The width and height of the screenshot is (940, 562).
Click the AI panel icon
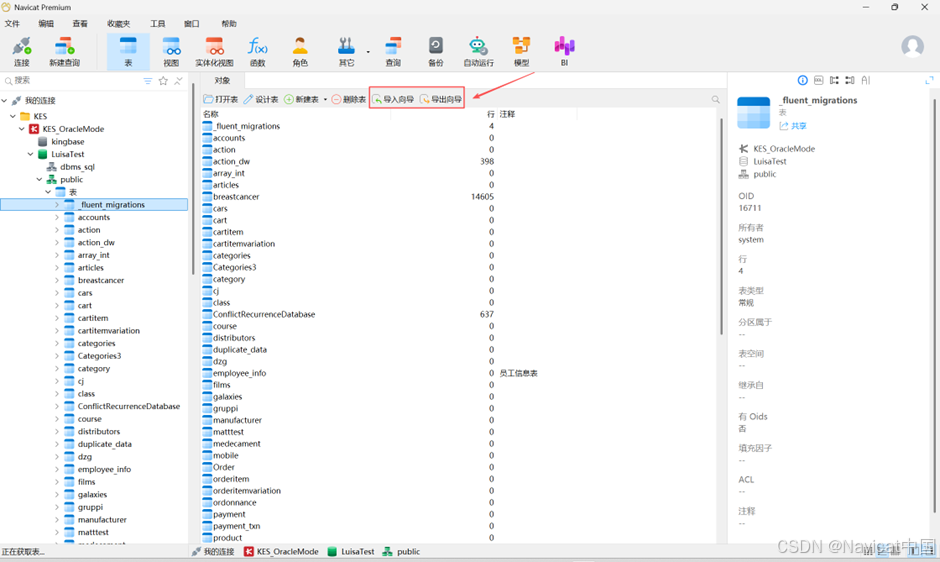866,80
